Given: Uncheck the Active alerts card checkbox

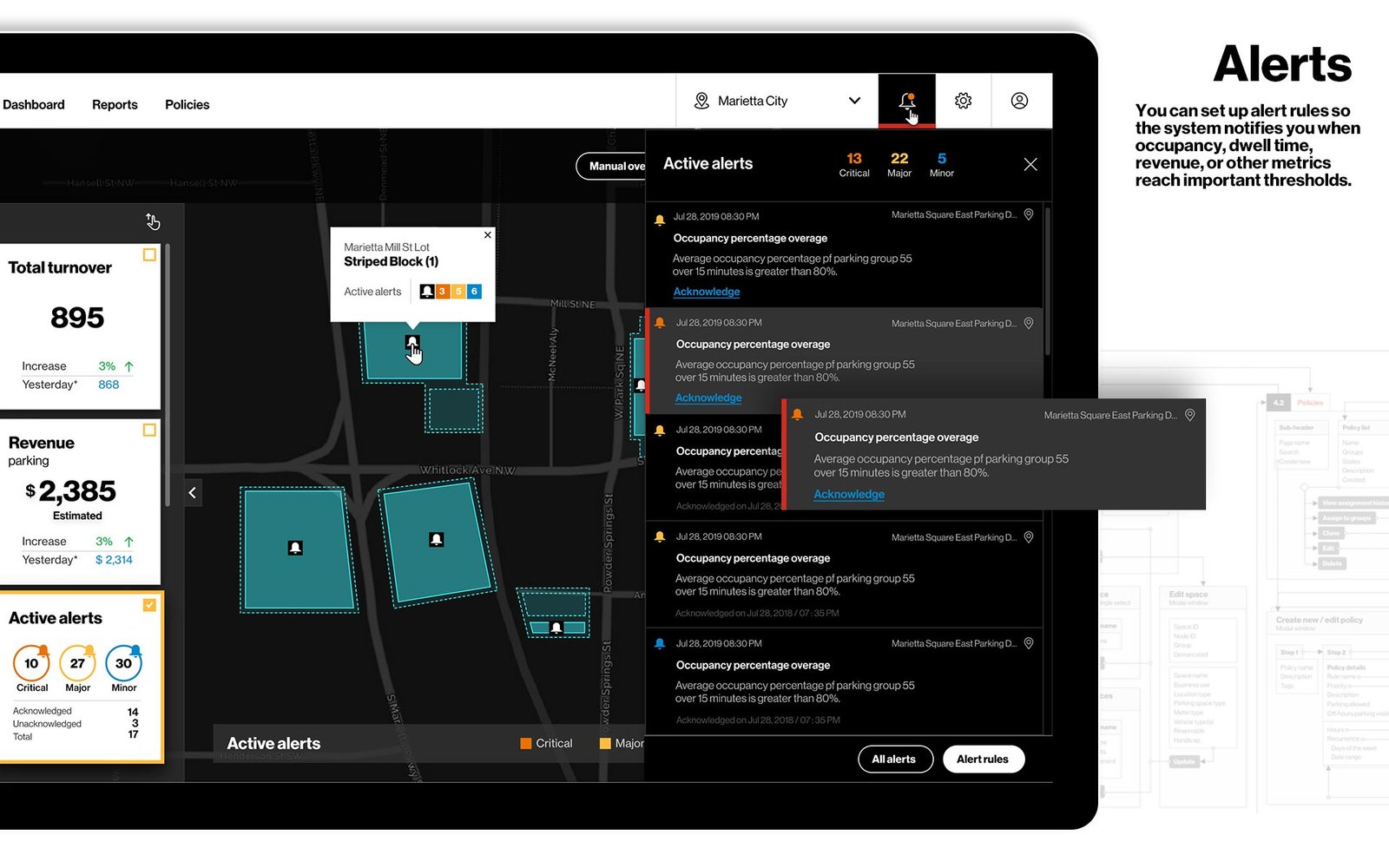Looking at the screenshot, I should coord(149,604).
